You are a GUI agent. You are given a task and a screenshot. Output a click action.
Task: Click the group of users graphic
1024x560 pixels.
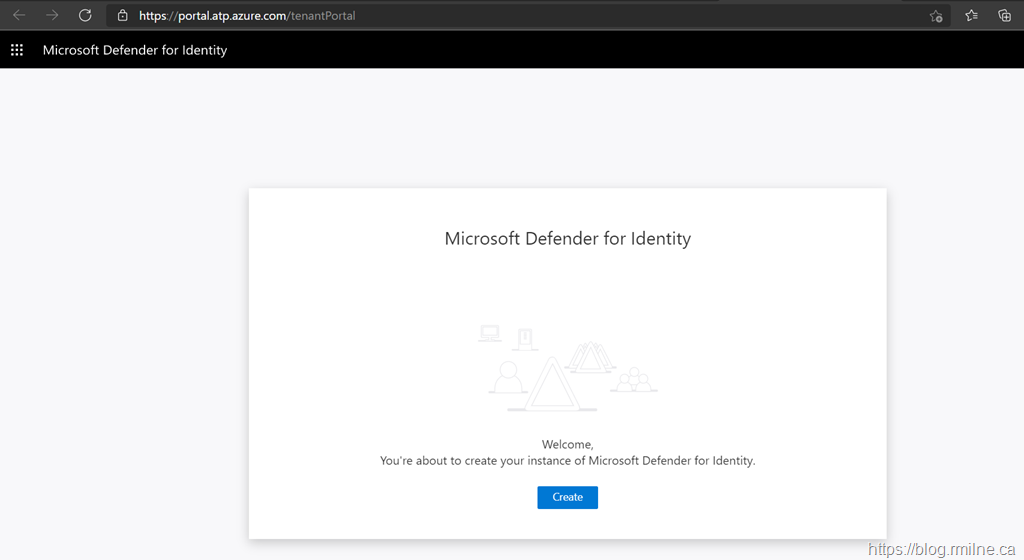point(632,380)
